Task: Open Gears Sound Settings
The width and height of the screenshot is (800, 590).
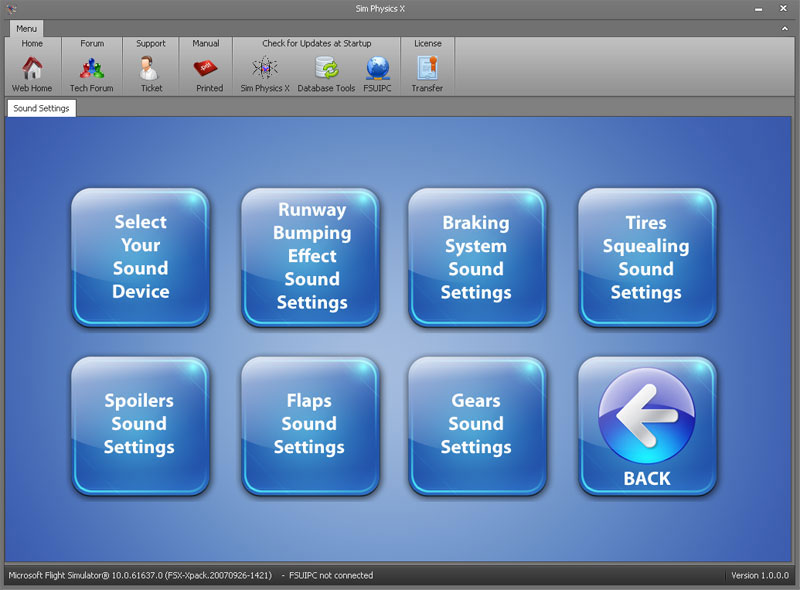Action: point(477,426)
